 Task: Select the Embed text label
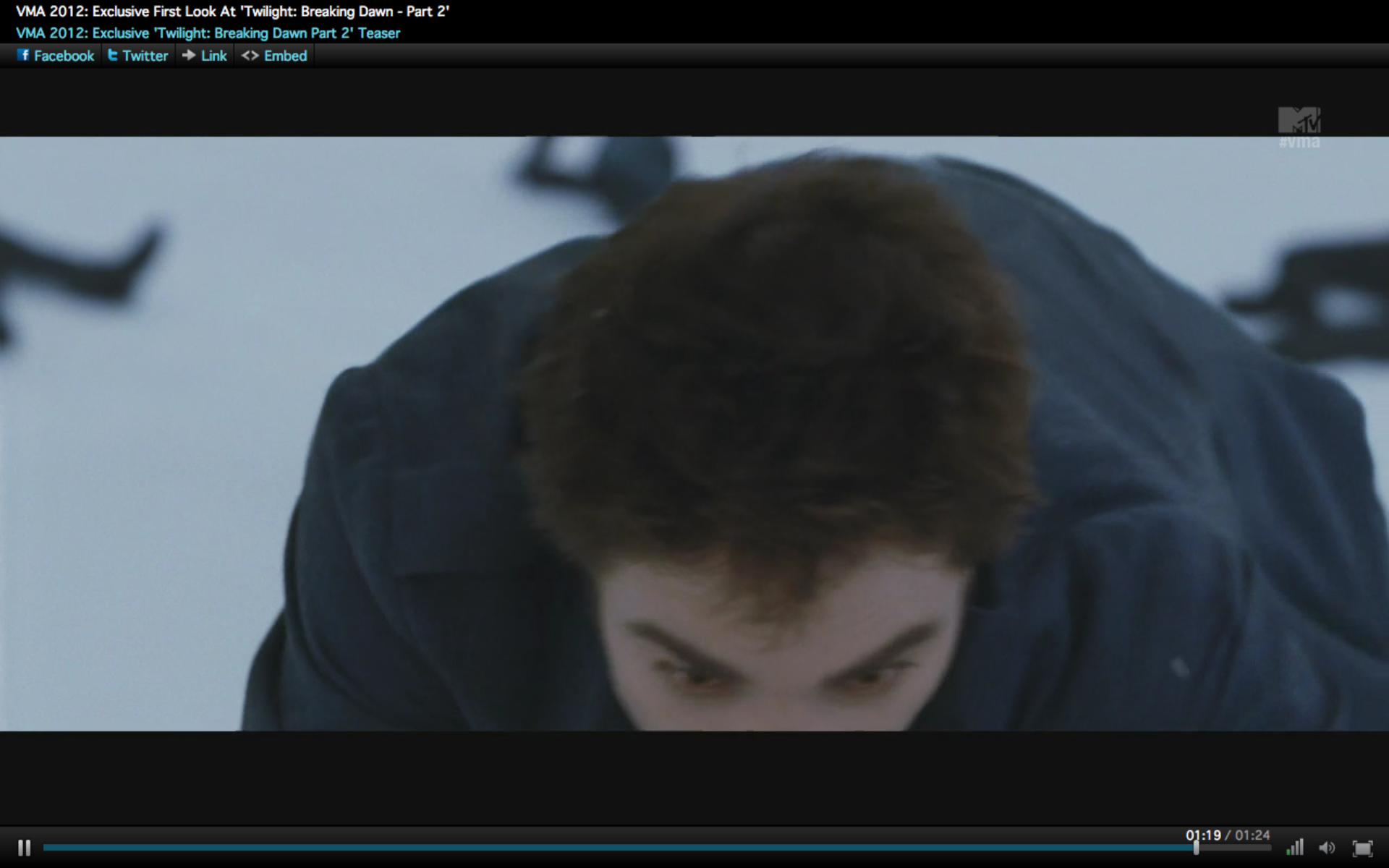pyautogui.click(x=285, y=56)
